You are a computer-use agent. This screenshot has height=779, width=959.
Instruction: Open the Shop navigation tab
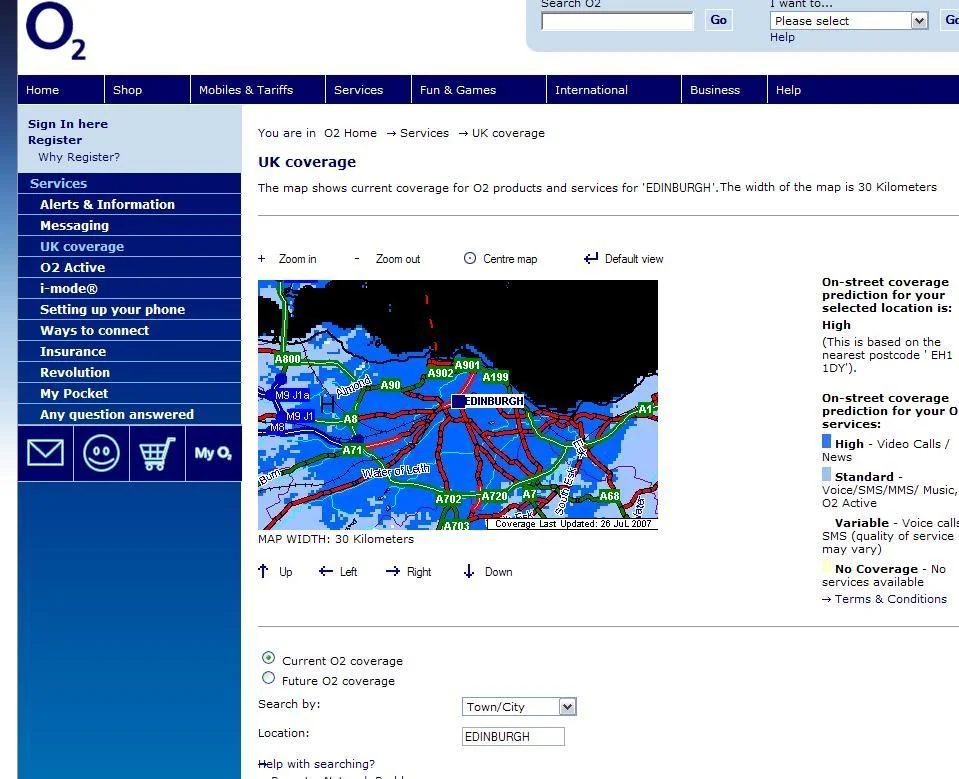pos(147,90)
